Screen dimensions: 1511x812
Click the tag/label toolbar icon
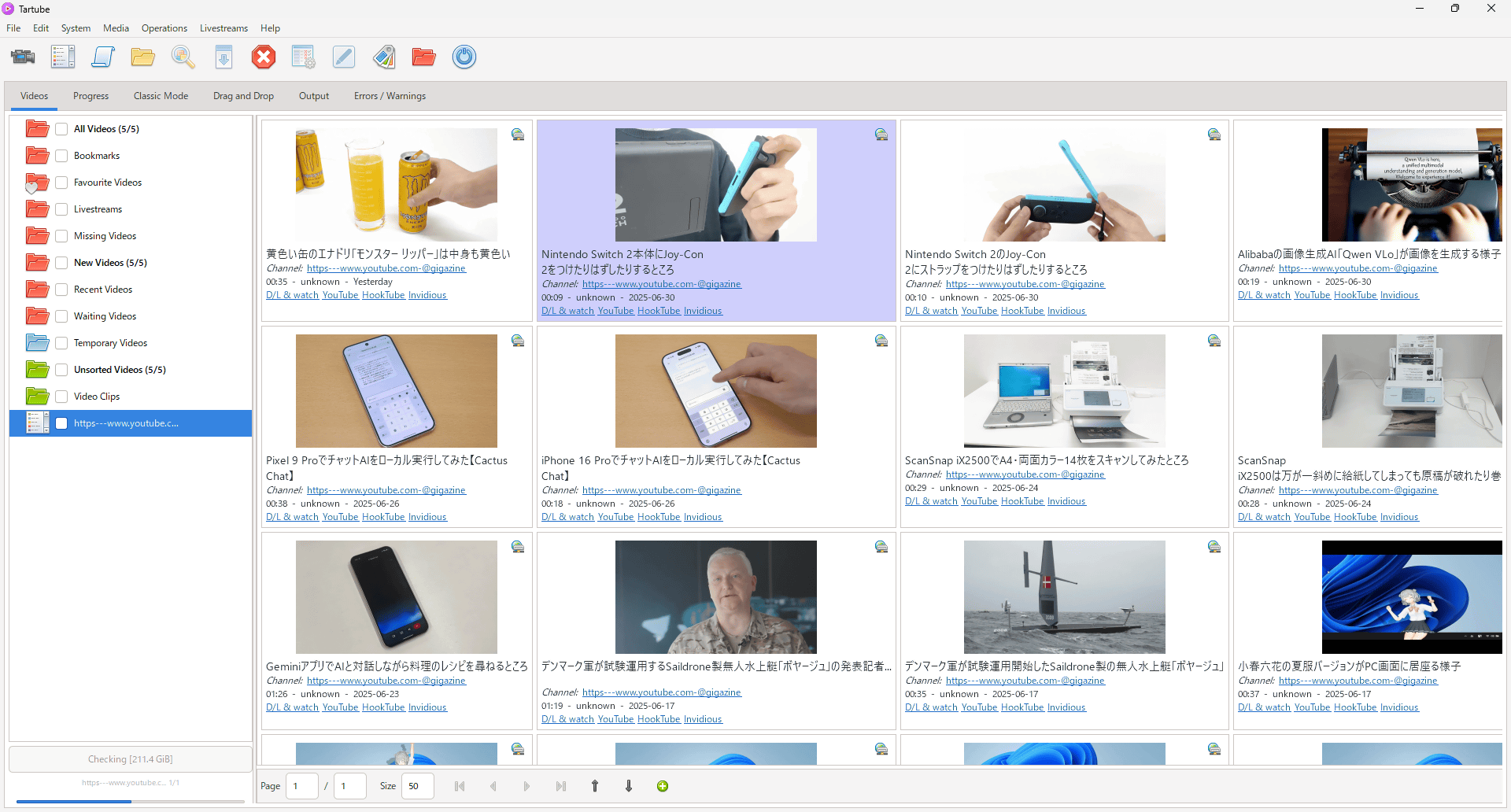pos(384,57)
